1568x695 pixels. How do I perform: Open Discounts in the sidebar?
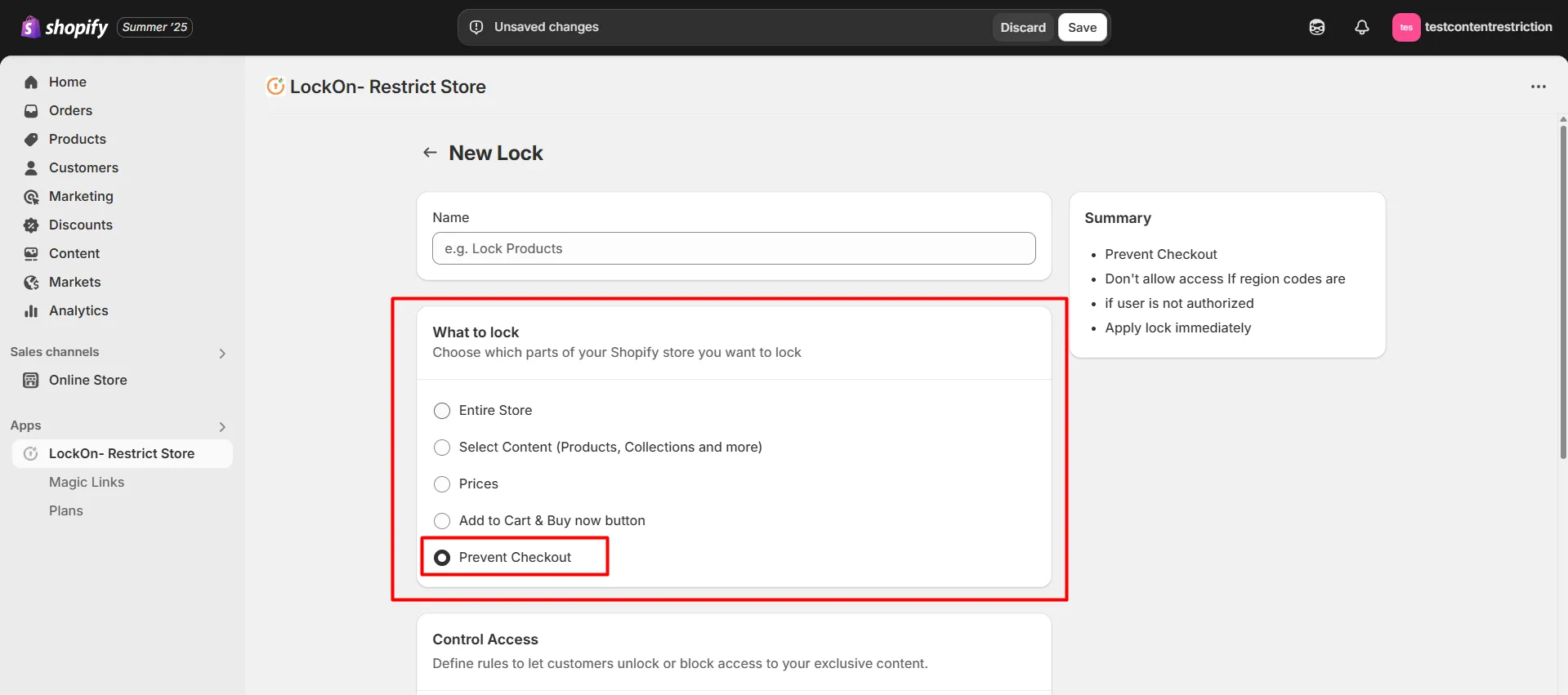point(123,225)
